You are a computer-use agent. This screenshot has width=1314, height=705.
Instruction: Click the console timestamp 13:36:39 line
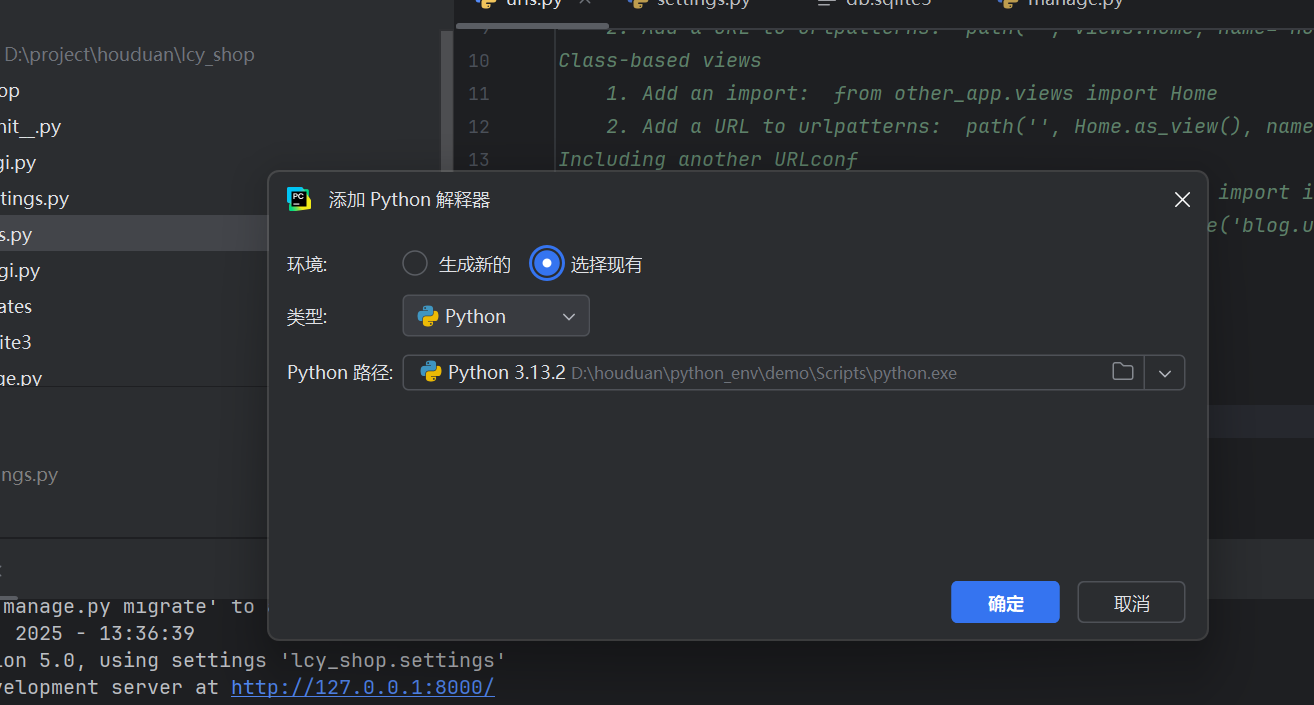(x=97, y=633)
